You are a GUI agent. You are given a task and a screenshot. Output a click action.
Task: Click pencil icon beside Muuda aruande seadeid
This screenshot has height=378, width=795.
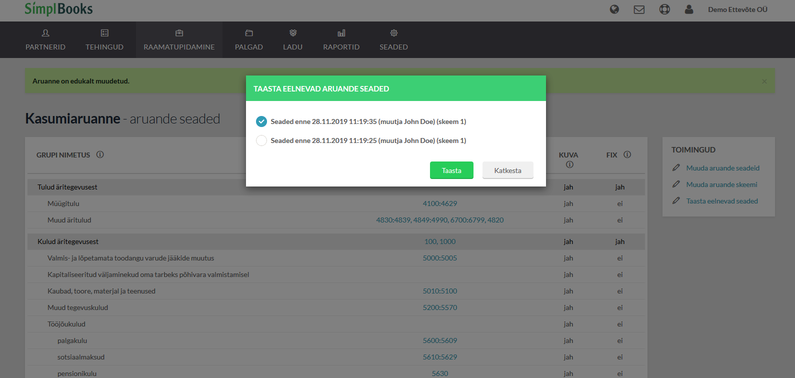click(675, 168)
